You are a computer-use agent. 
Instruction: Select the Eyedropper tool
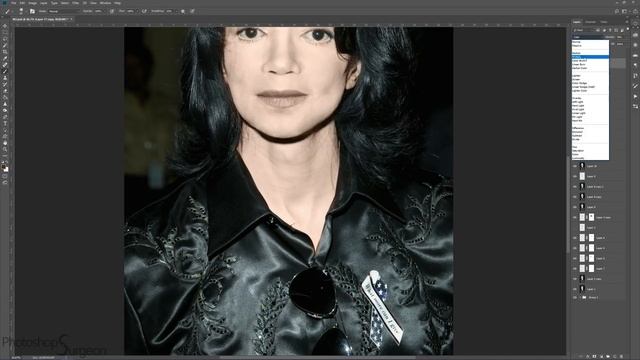coord(5,58)
